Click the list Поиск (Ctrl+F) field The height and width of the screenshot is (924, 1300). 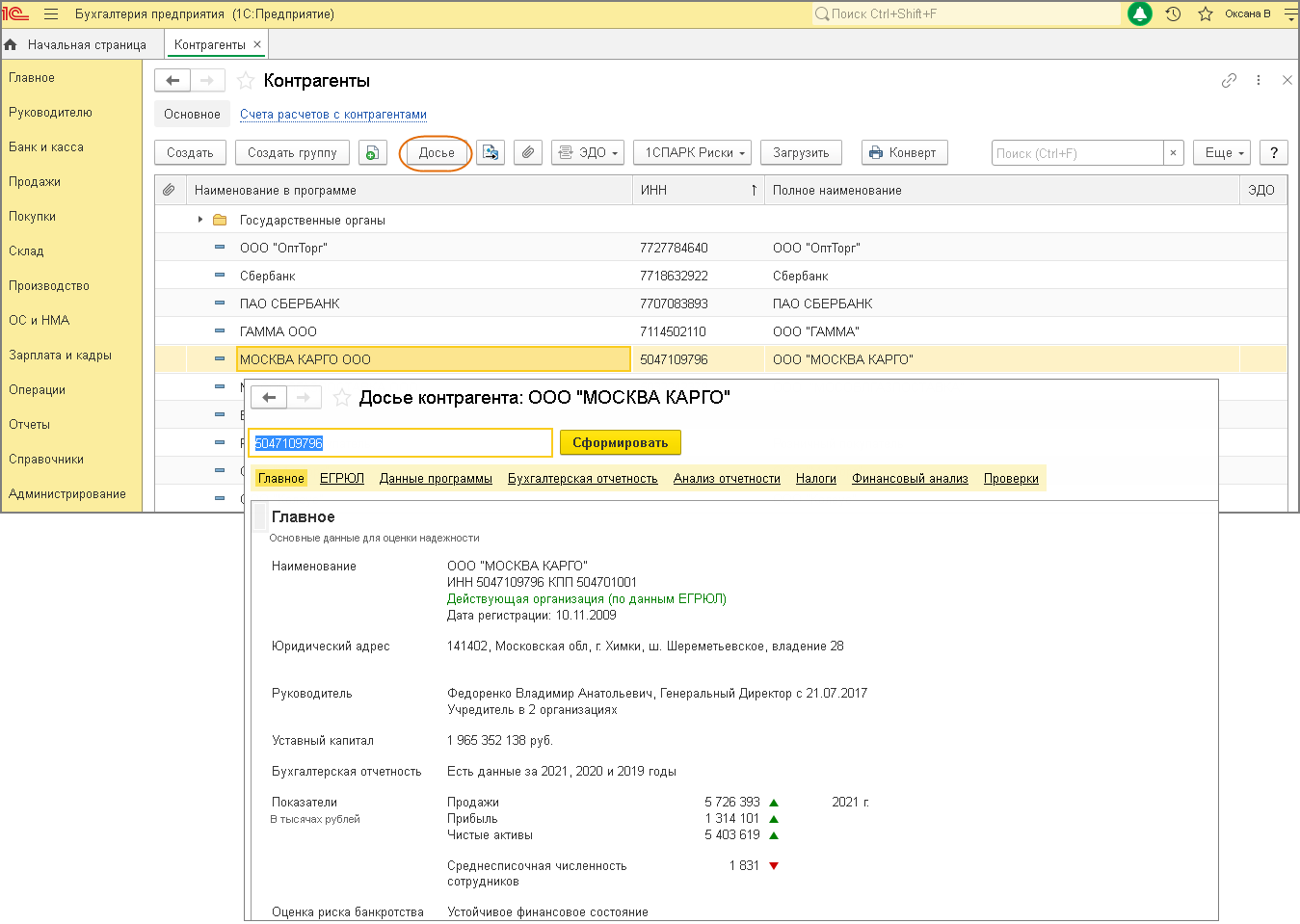pyautogui.click(x=1077, y=152)
